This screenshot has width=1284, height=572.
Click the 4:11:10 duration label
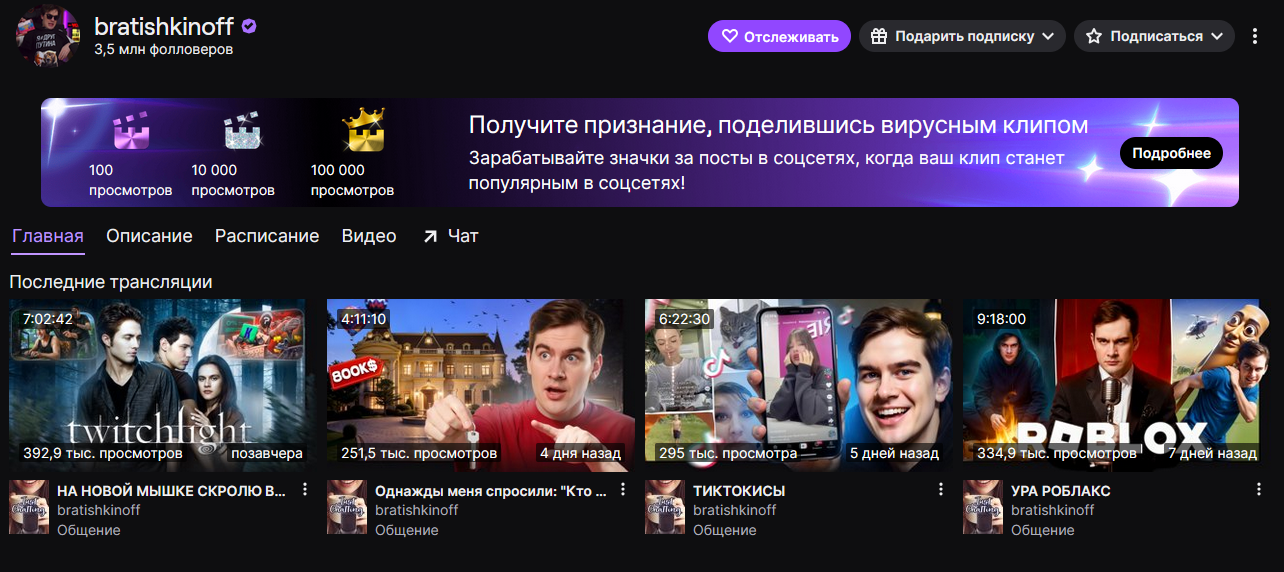click(x=364, y=319)
